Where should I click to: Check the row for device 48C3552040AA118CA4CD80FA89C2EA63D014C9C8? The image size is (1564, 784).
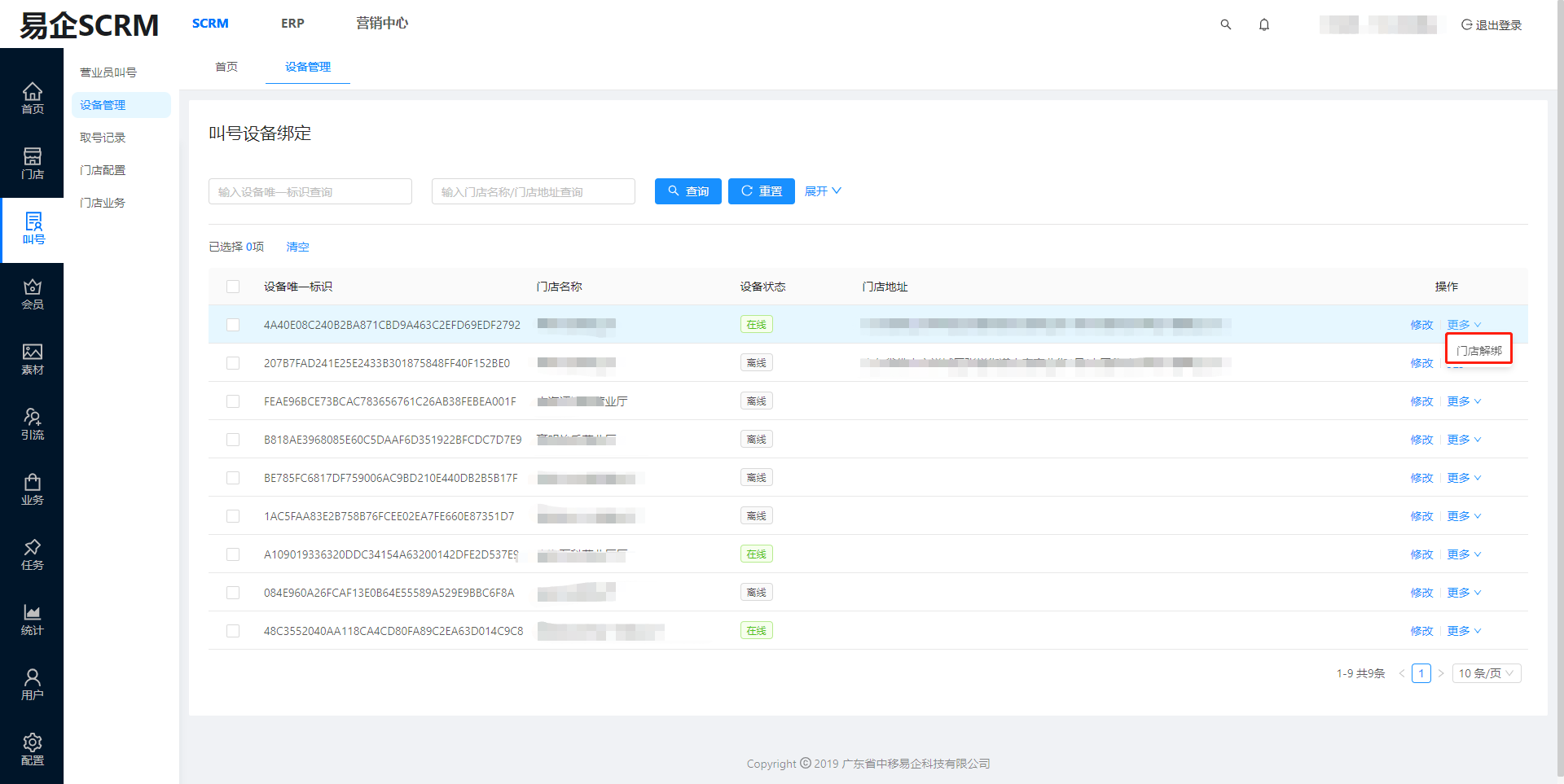[233, 631]
